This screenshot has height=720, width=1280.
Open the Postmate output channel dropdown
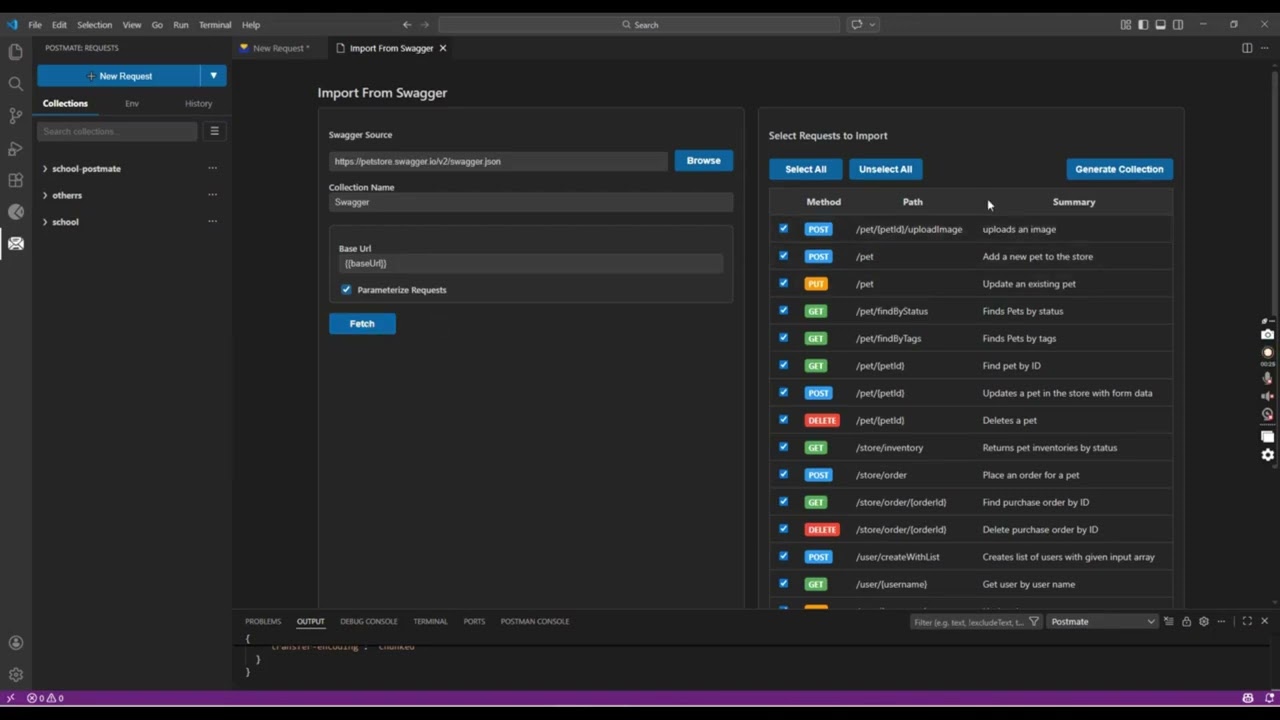[1102, 621]
